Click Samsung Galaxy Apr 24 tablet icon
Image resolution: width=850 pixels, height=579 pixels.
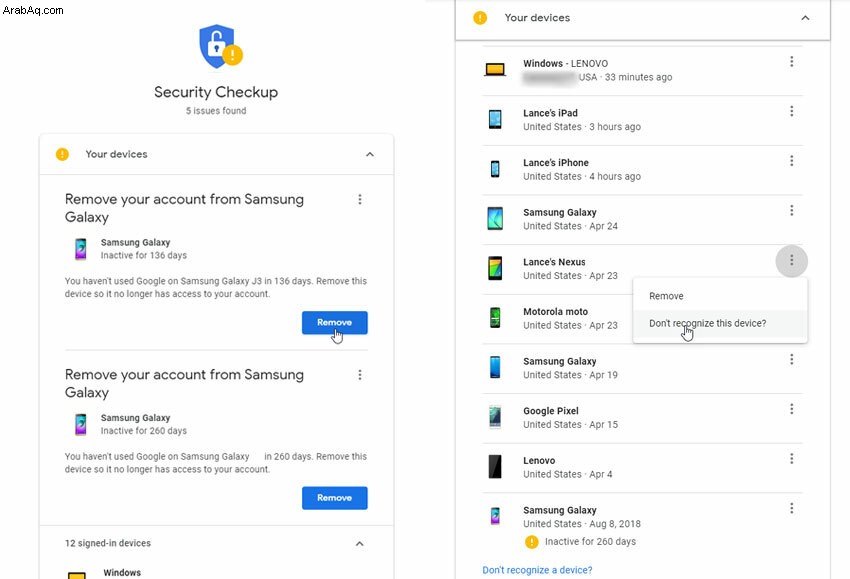point(495,218)
